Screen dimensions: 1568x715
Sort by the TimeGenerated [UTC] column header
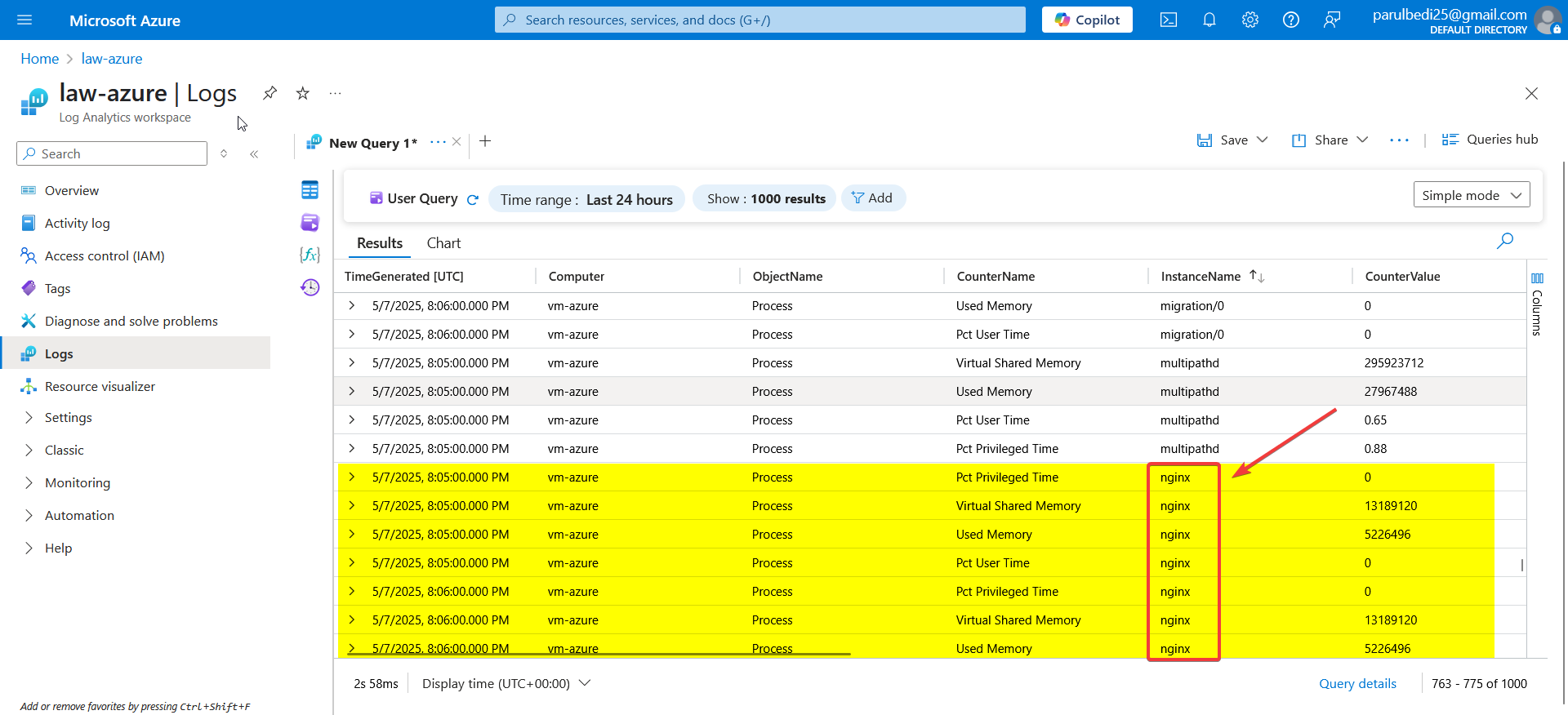point(403,277)
